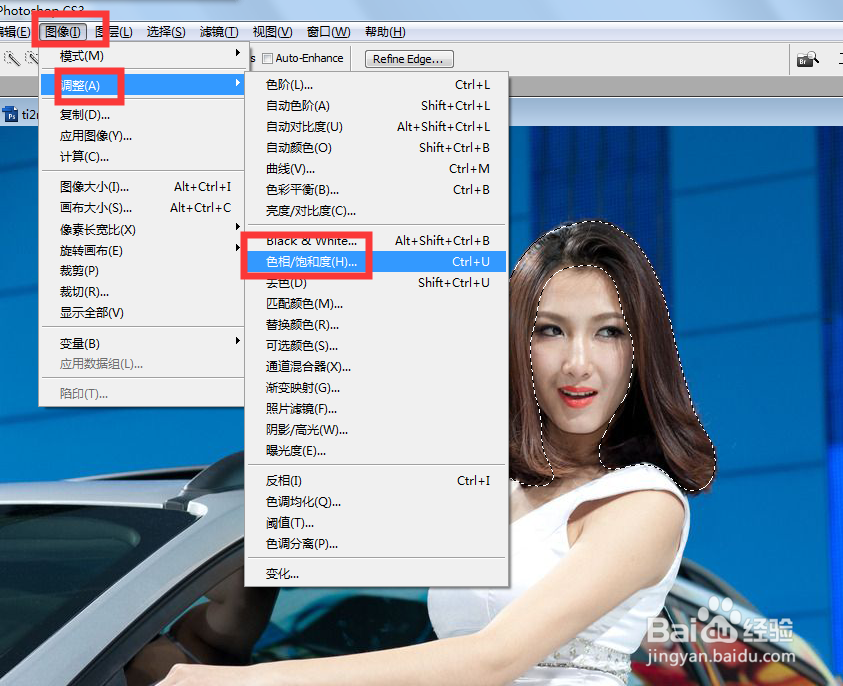
Task: Choose 裁切(R)... menu item
Action: (x=142, y=291)
